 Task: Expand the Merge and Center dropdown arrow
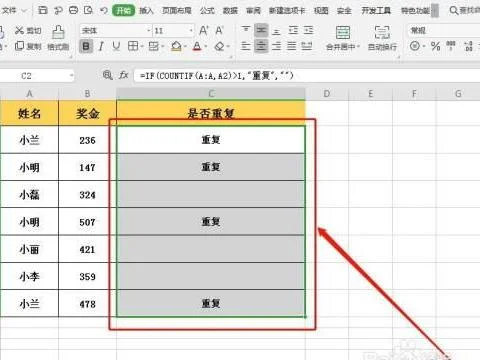pos(359,47)
